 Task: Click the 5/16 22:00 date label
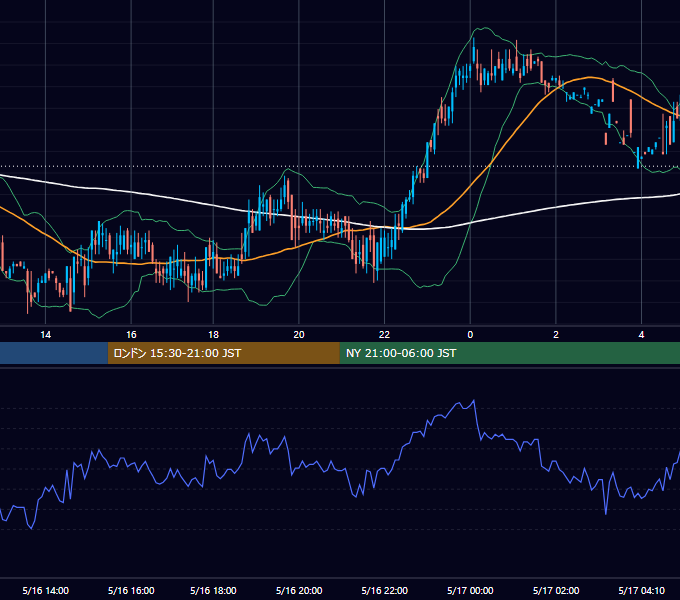coord(384,590)
